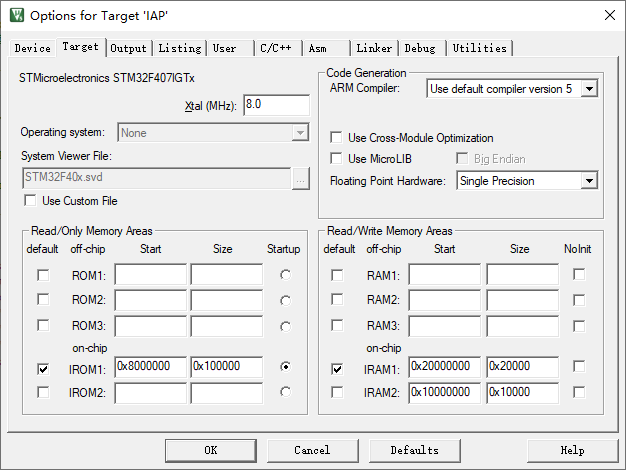Check the ROM3 default checkbox
626x470 pixels.
tap(43, 325)
